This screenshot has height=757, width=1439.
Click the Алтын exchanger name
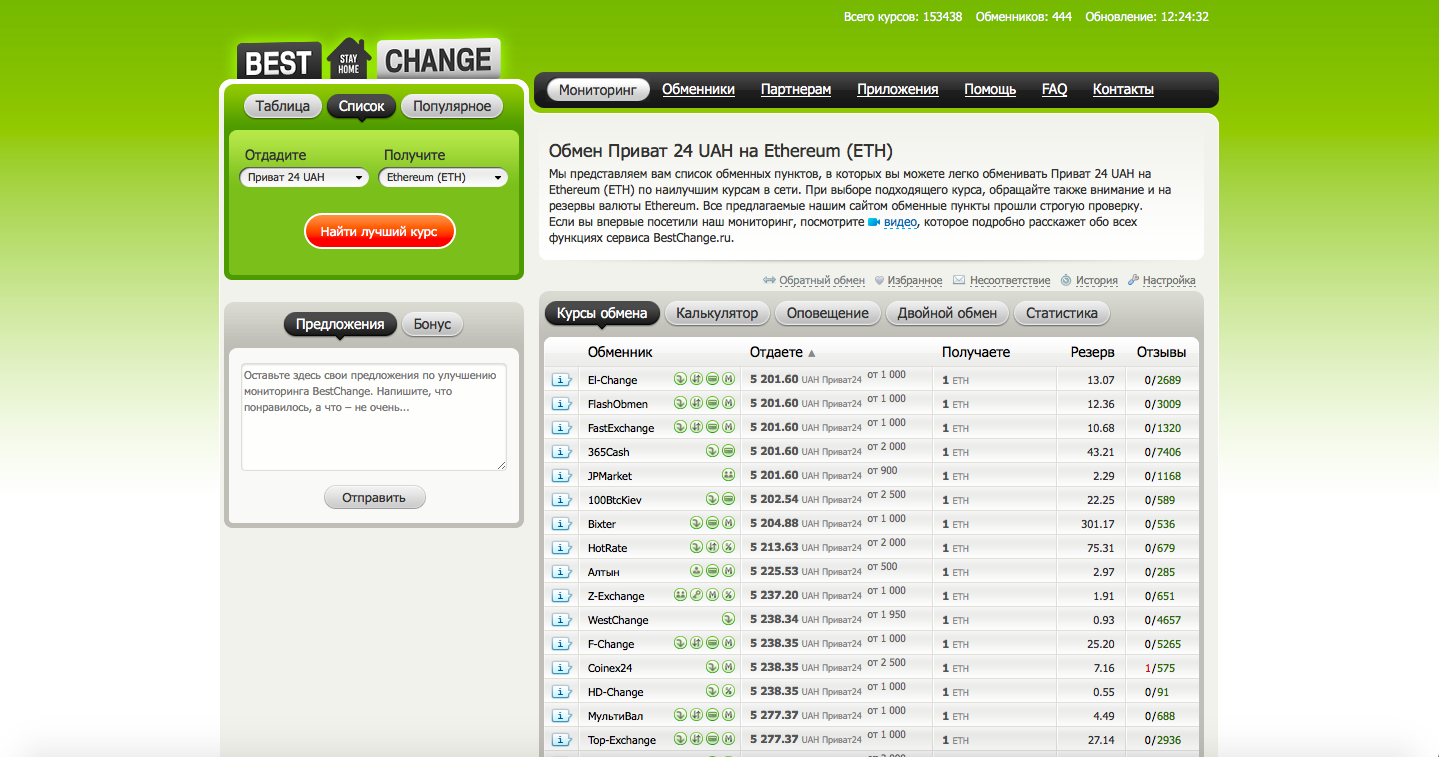coord(604,573)
